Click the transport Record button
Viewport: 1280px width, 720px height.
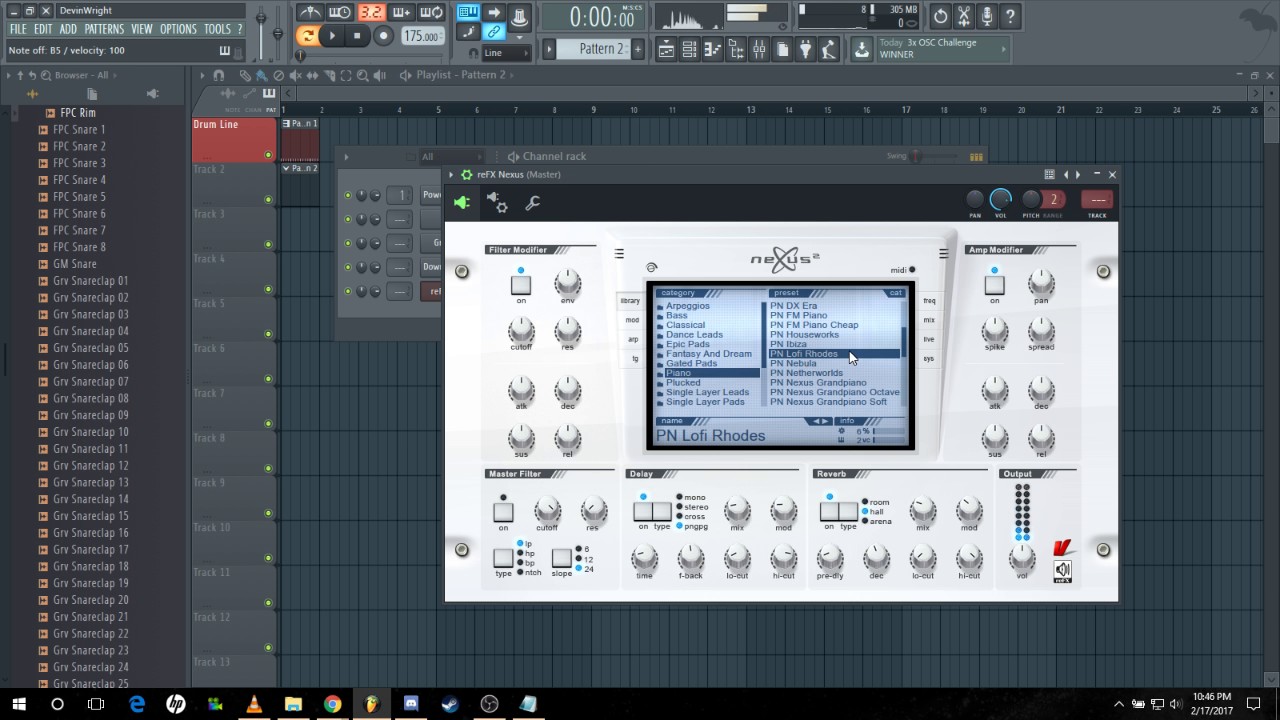(383, 36)
